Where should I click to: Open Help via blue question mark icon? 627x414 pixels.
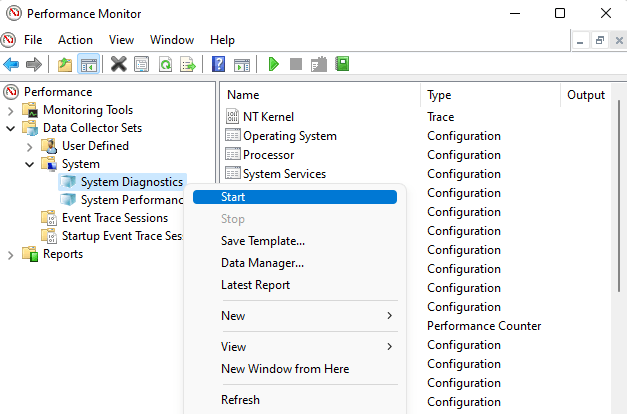click(x=218, y=64)
